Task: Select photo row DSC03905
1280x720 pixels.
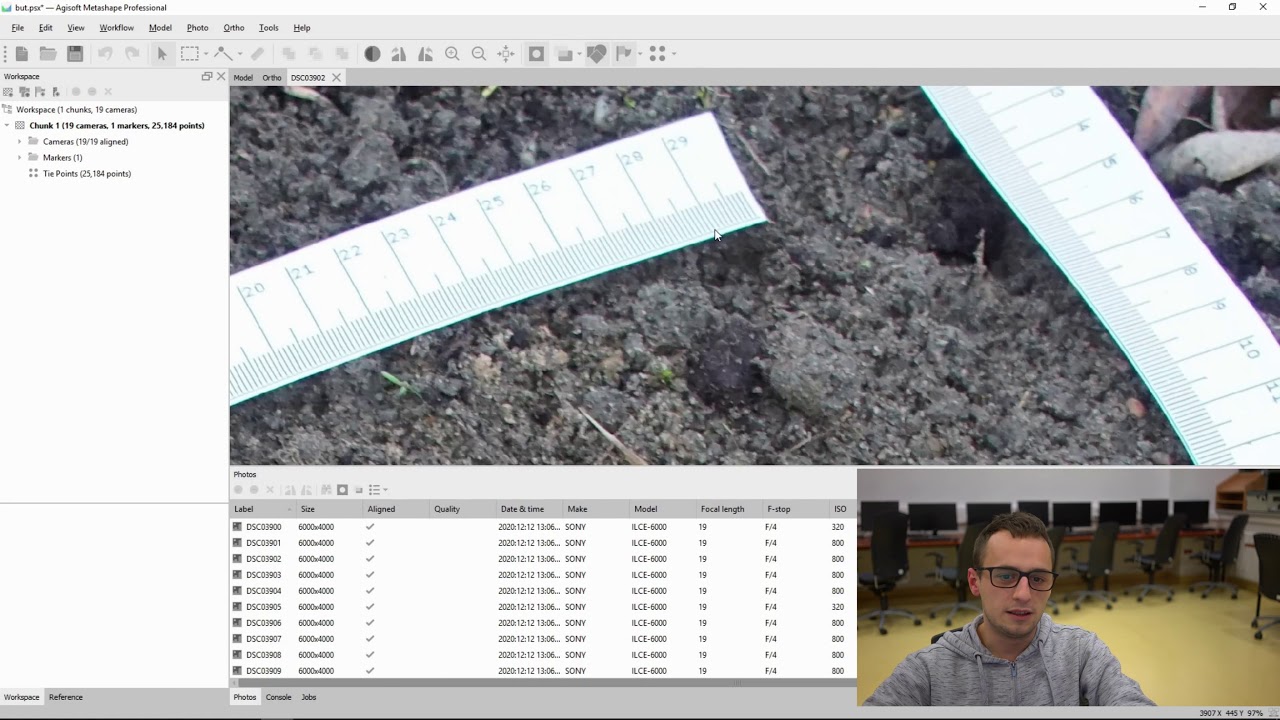Action: (543, 607)
